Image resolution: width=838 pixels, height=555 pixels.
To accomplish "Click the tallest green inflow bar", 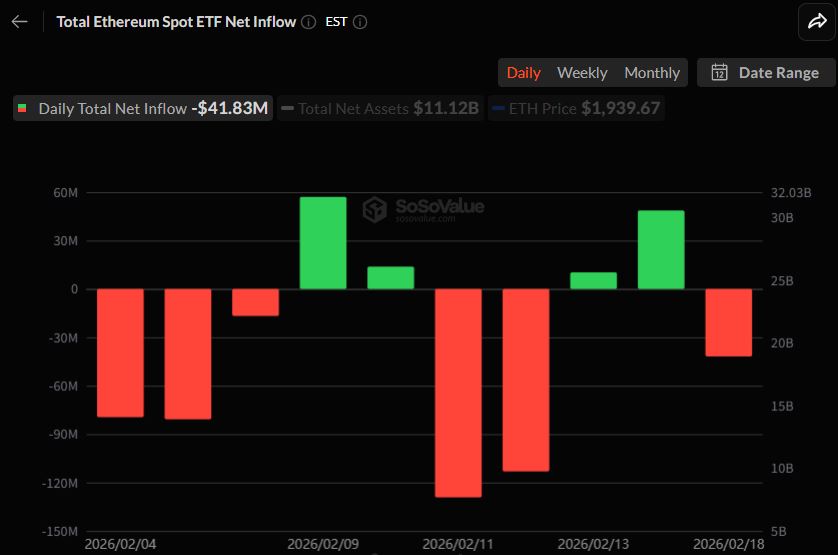I will pos(323,243).
